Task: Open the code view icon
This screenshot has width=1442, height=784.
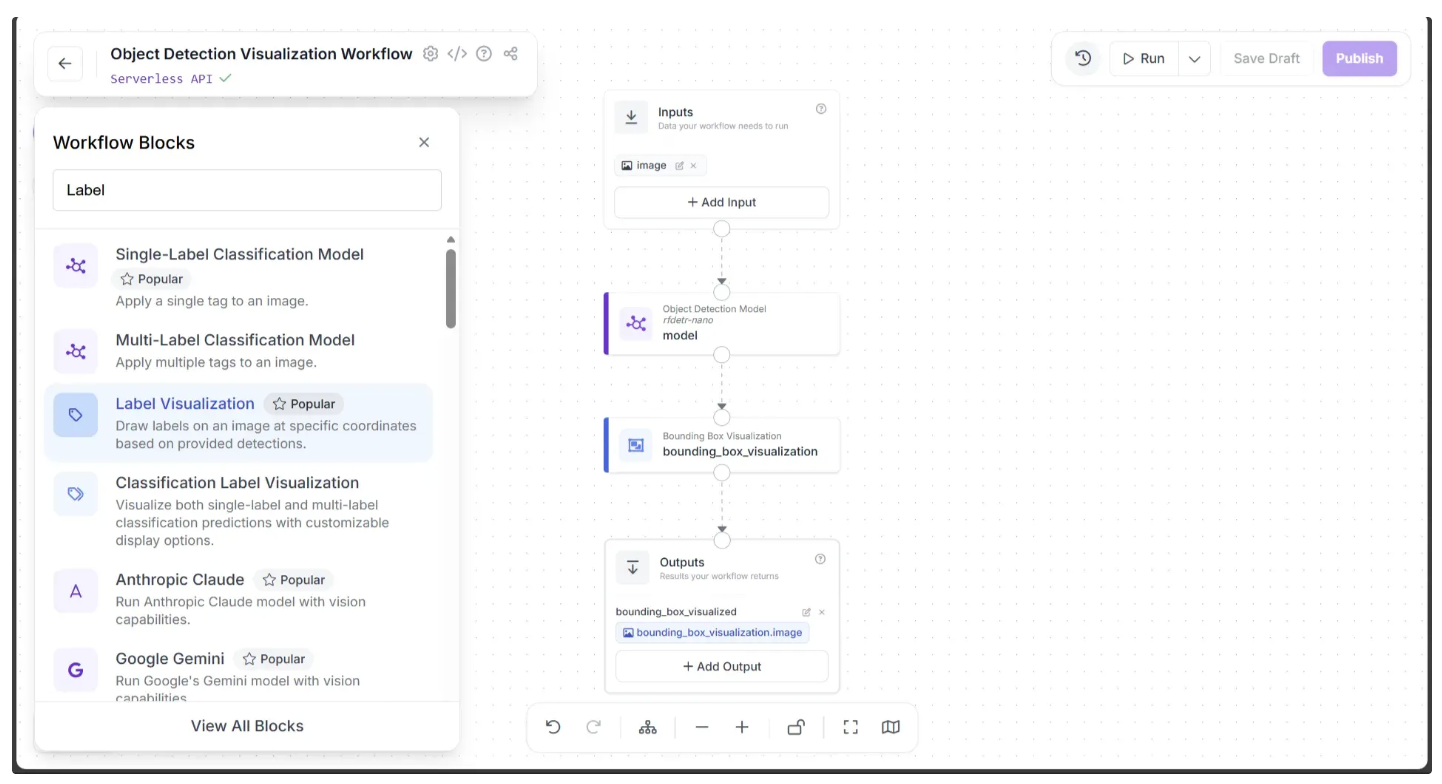Action: [457, 54]
